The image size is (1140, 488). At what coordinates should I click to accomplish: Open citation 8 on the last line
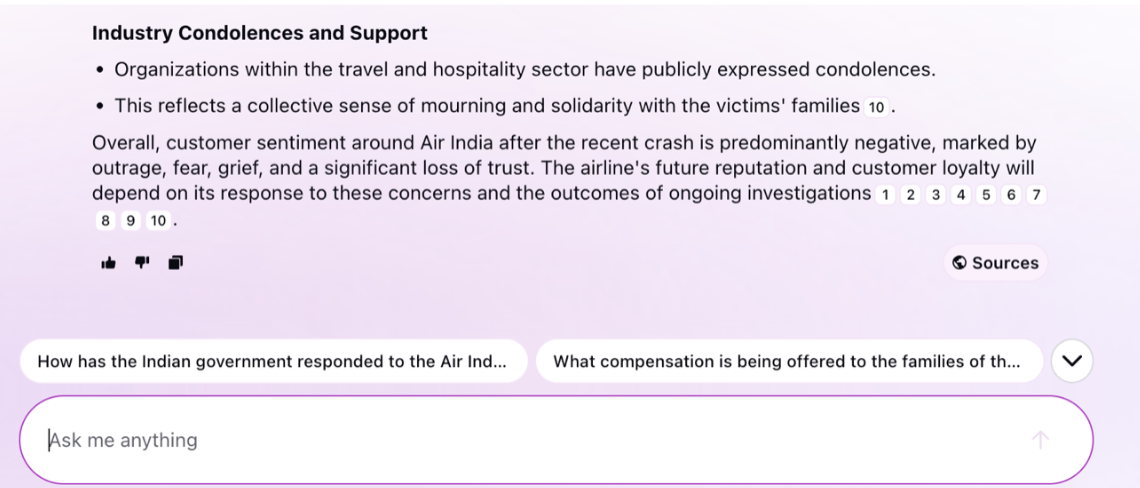click(x=105, y=221)
